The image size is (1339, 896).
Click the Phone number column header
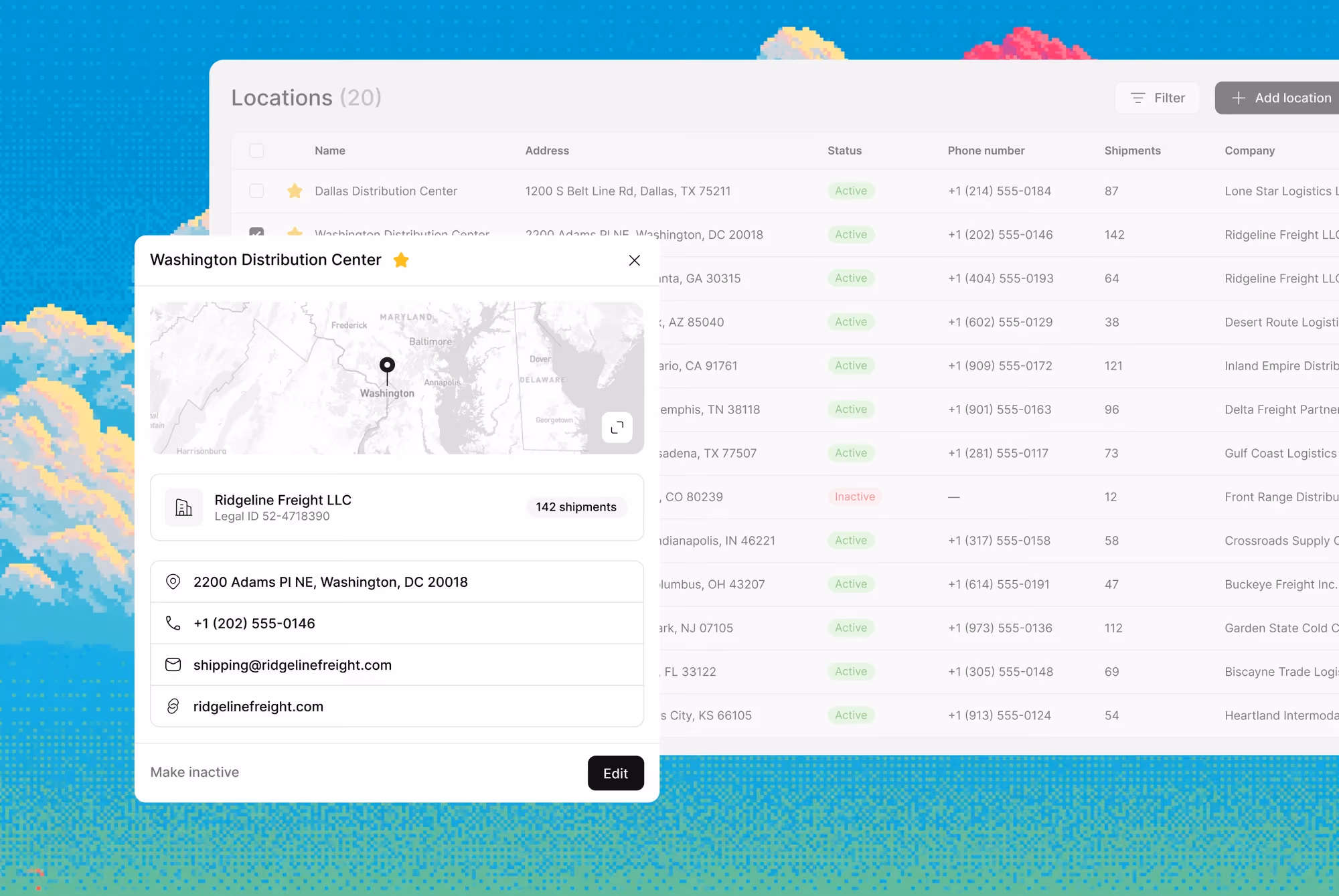coord(986,151)
